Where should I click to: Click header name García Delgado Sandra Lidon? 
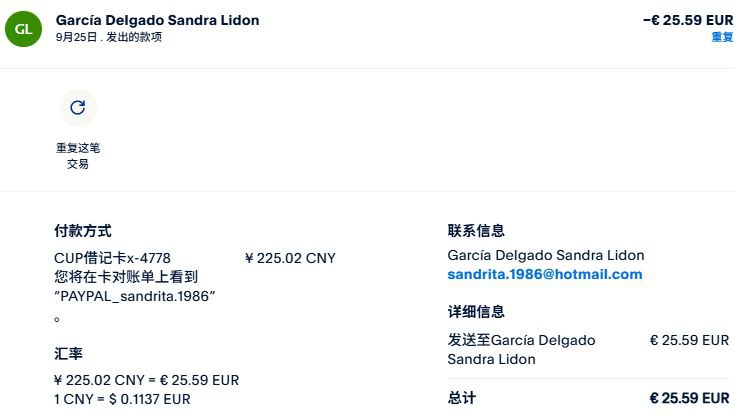point(157,20)
